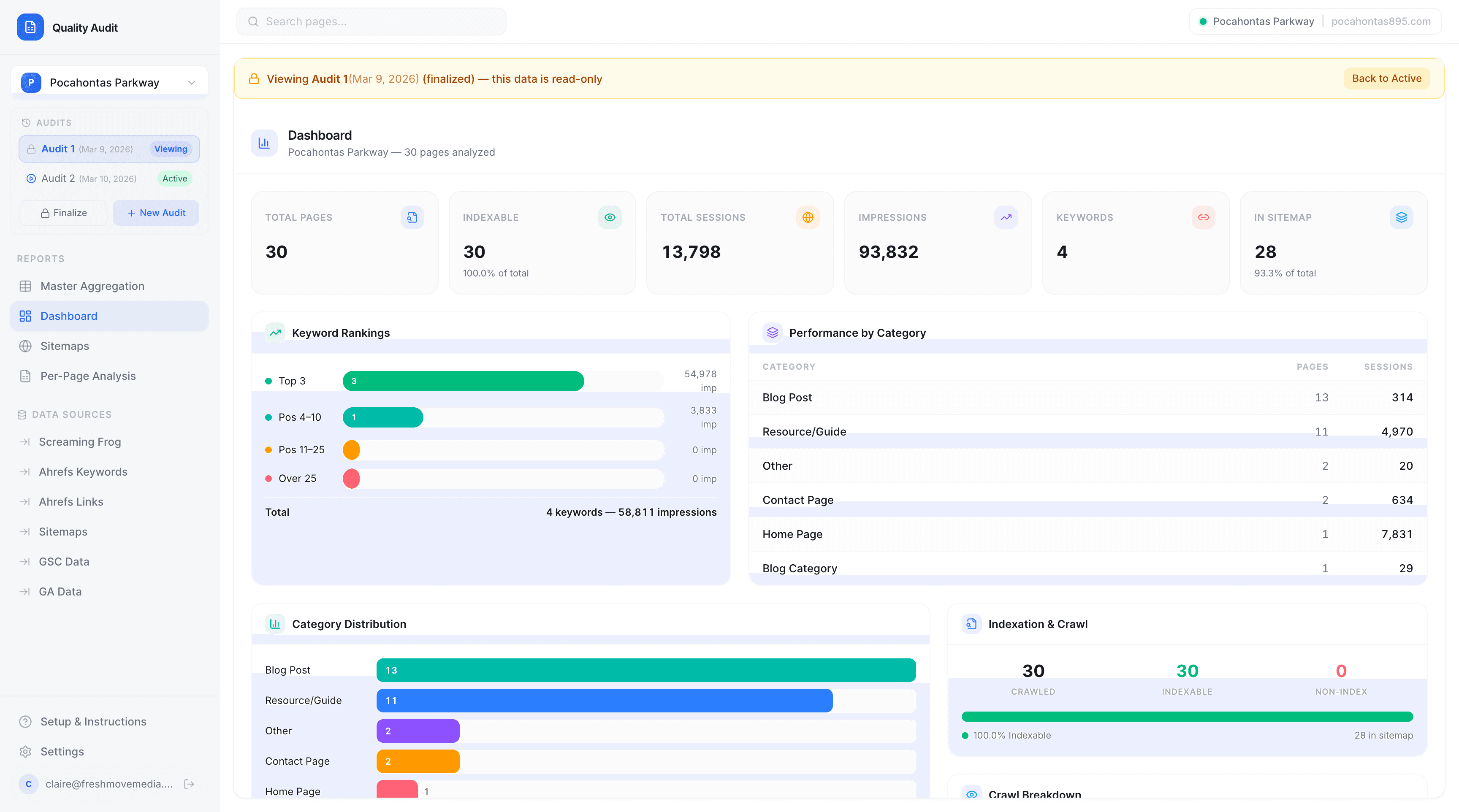Select Audit 1 in audits list
Image resolution: width=1459 pixels, height=812 pixels.
coord(109,149)
